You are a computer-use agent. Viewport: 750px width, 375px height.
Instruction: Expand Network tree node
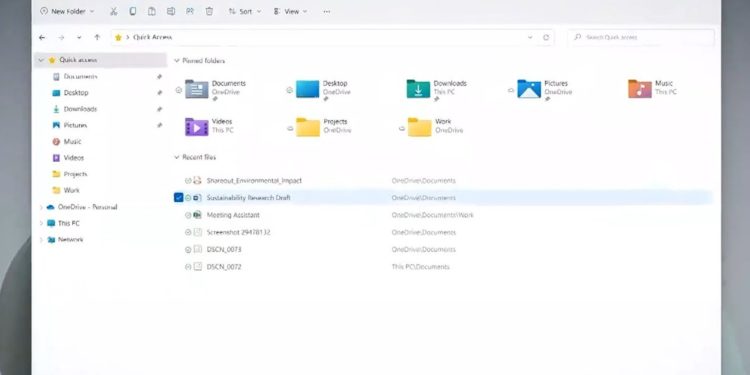tap(41, 240)
